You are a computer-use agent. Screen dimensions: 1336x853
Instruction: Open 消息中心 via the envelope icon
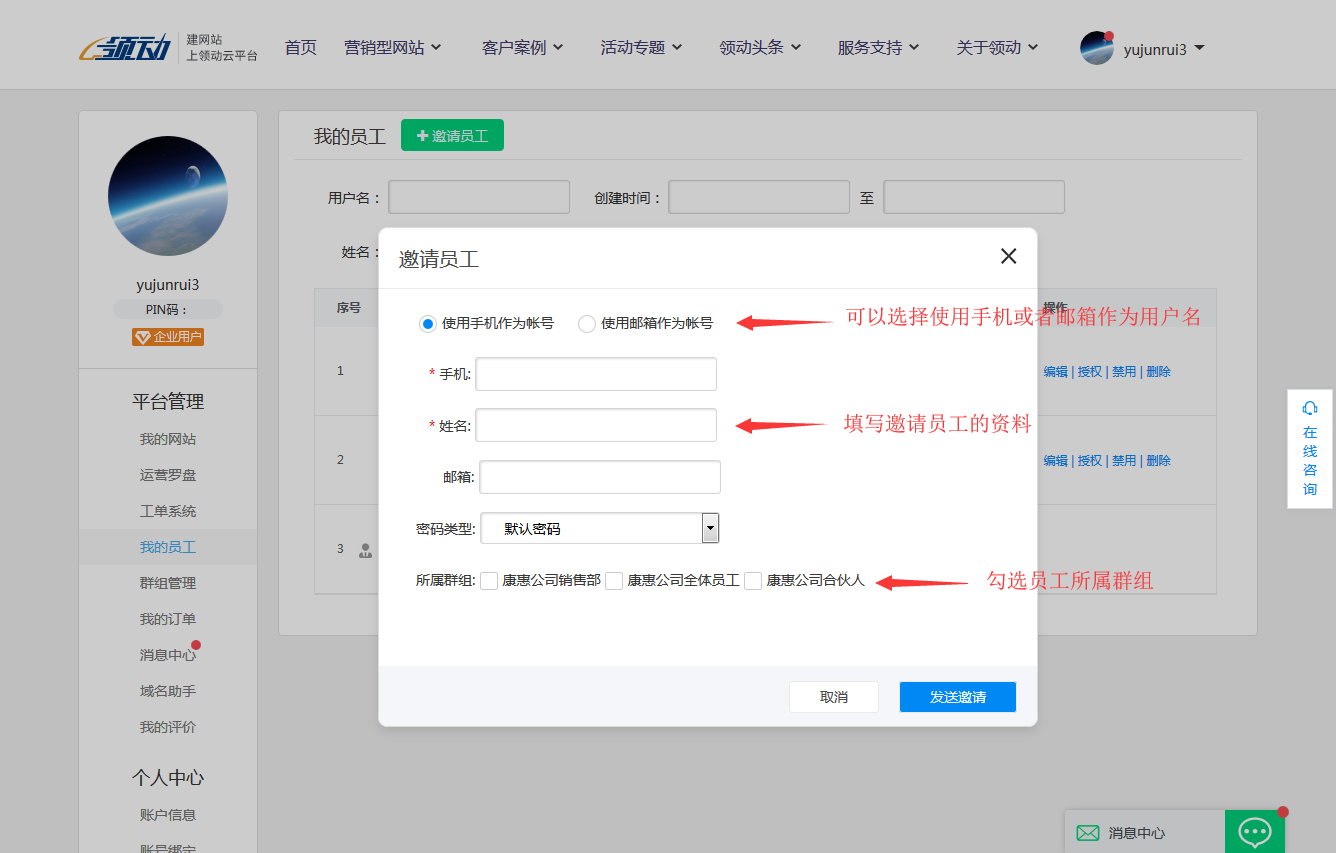1087,832
